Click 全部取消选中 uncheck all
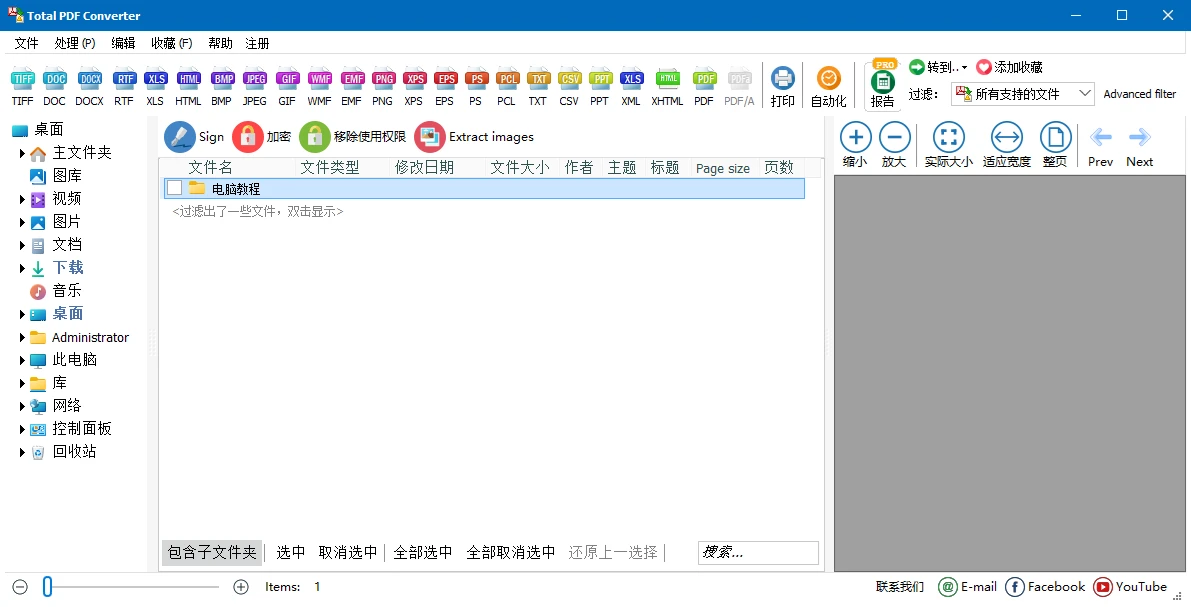Image resolution: width=1191 pixels, height=607 pixels. (x=510, y=552)
